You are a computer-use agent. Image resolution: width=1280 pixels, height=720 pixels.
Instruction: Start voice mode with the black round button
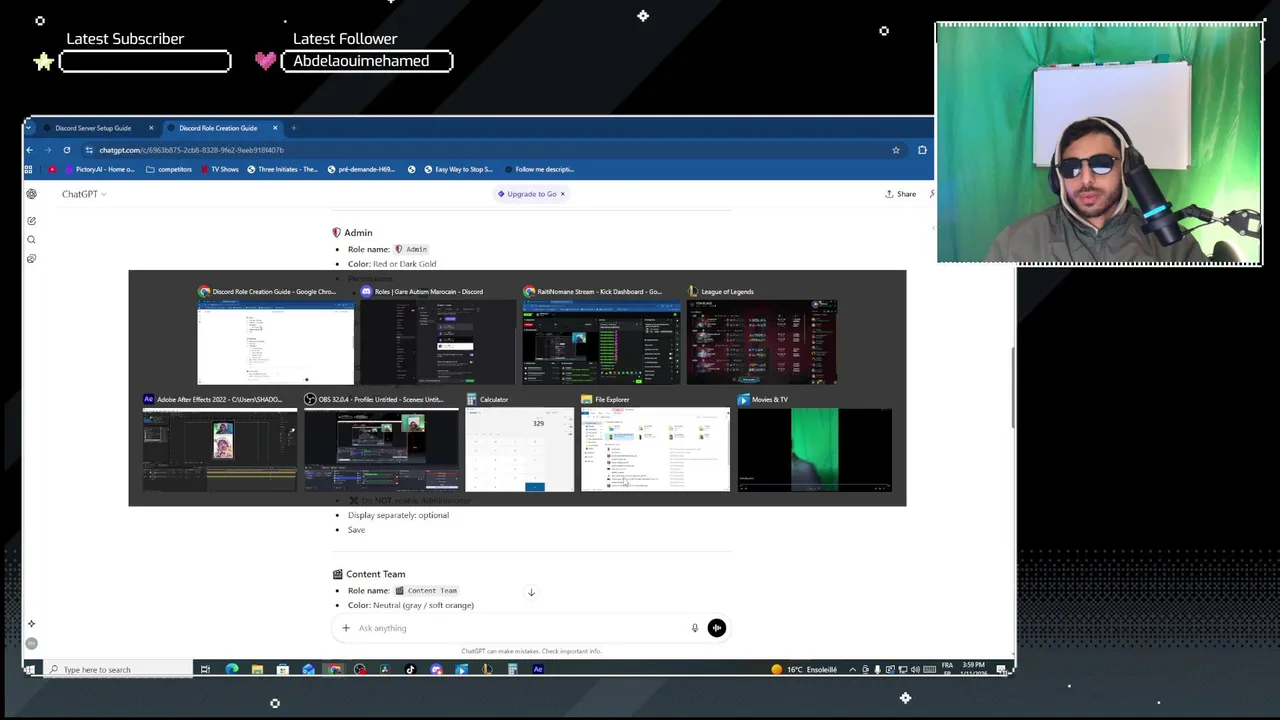(717, 628)
